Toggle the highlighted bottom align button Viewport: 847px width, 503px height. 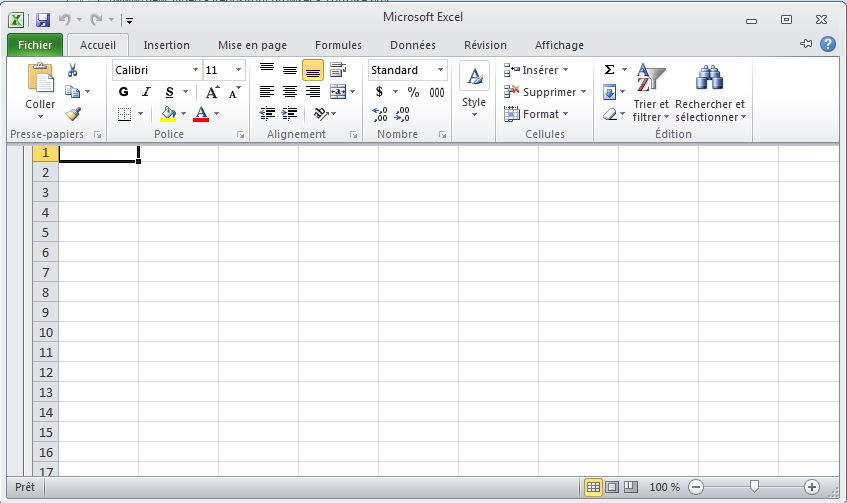pos(313,70)
